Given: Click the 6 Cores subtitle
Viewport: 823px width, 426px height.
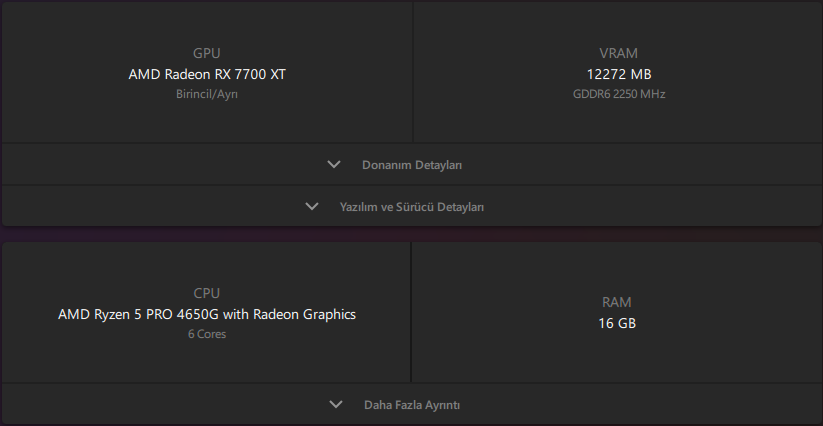Looking at the screenshot, I should tap(207, 334).
